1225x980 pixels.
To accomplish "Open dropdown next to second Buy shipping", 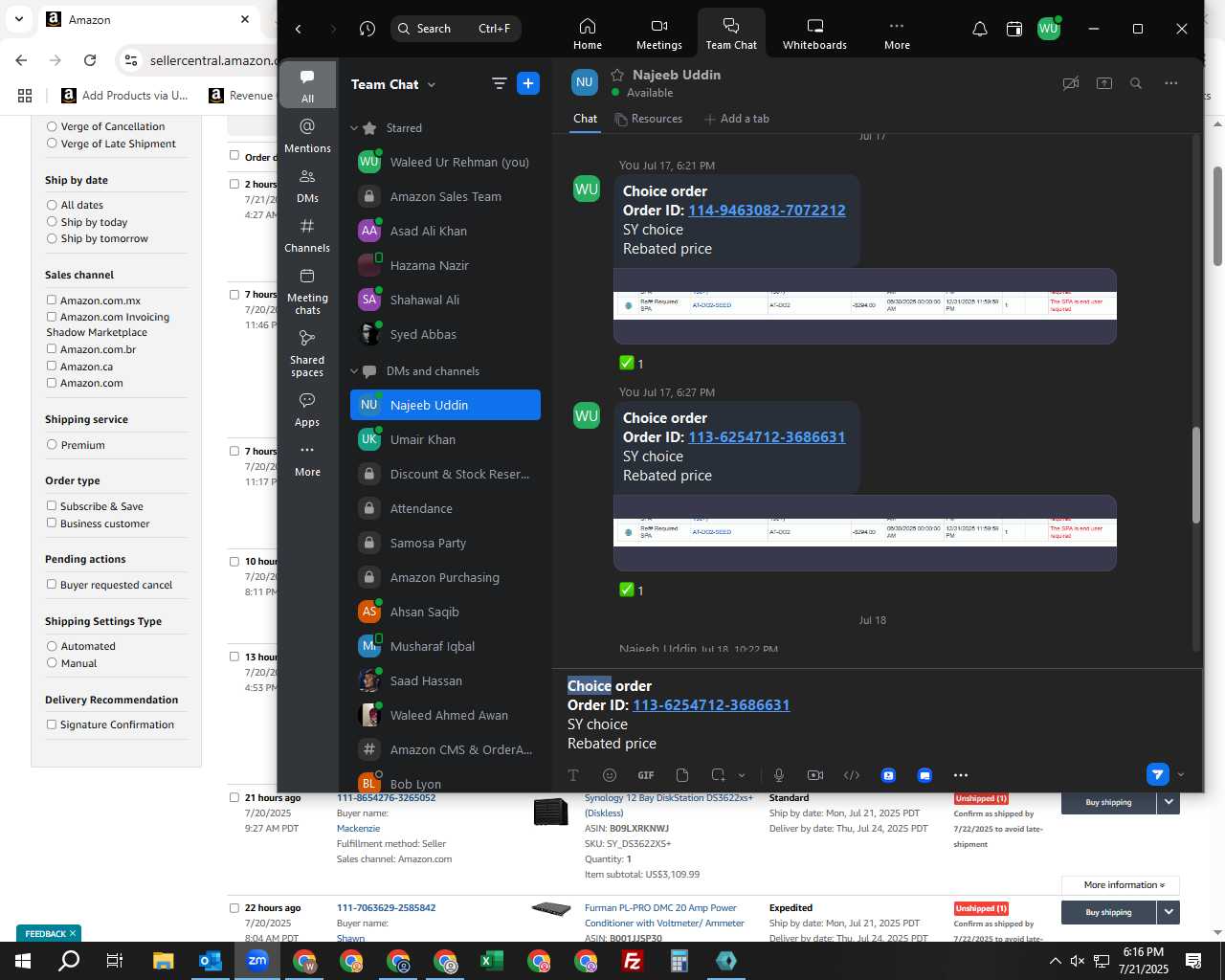I will tap(1169, 912).
